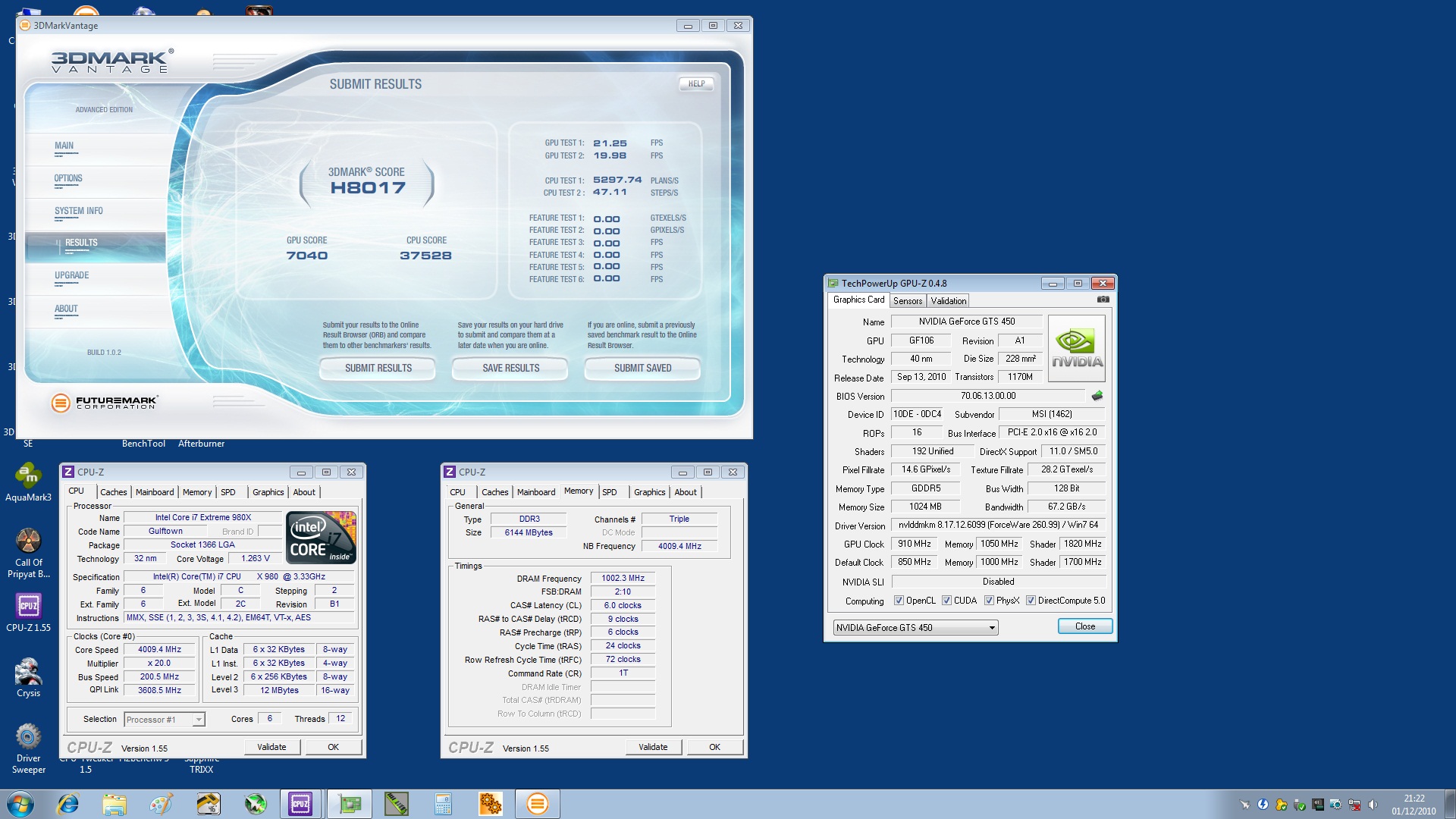This screenshot has height=819, width=1456.
Task: Click the SAVE RESULTS button
Action: [510, 369]
